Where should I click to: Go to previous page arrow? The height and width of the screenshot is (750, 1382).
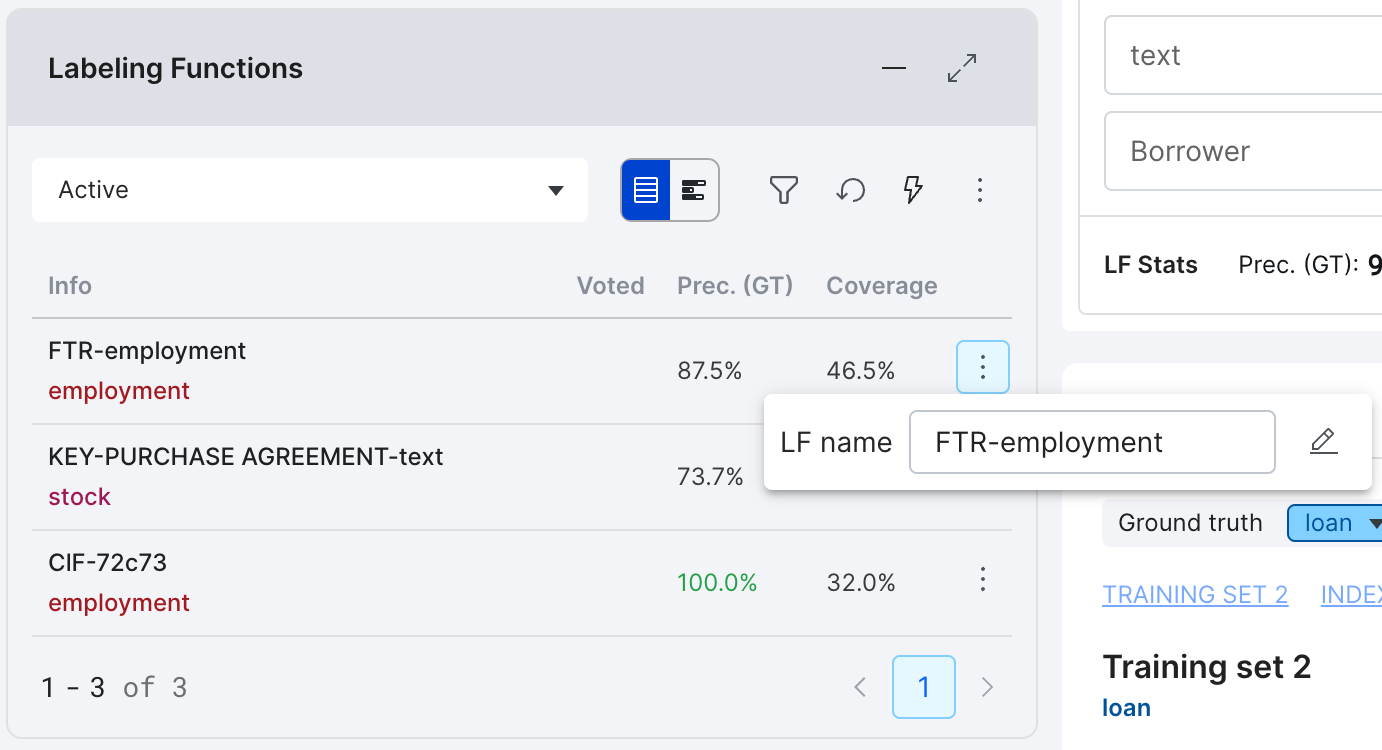click(x=860, y=687)
